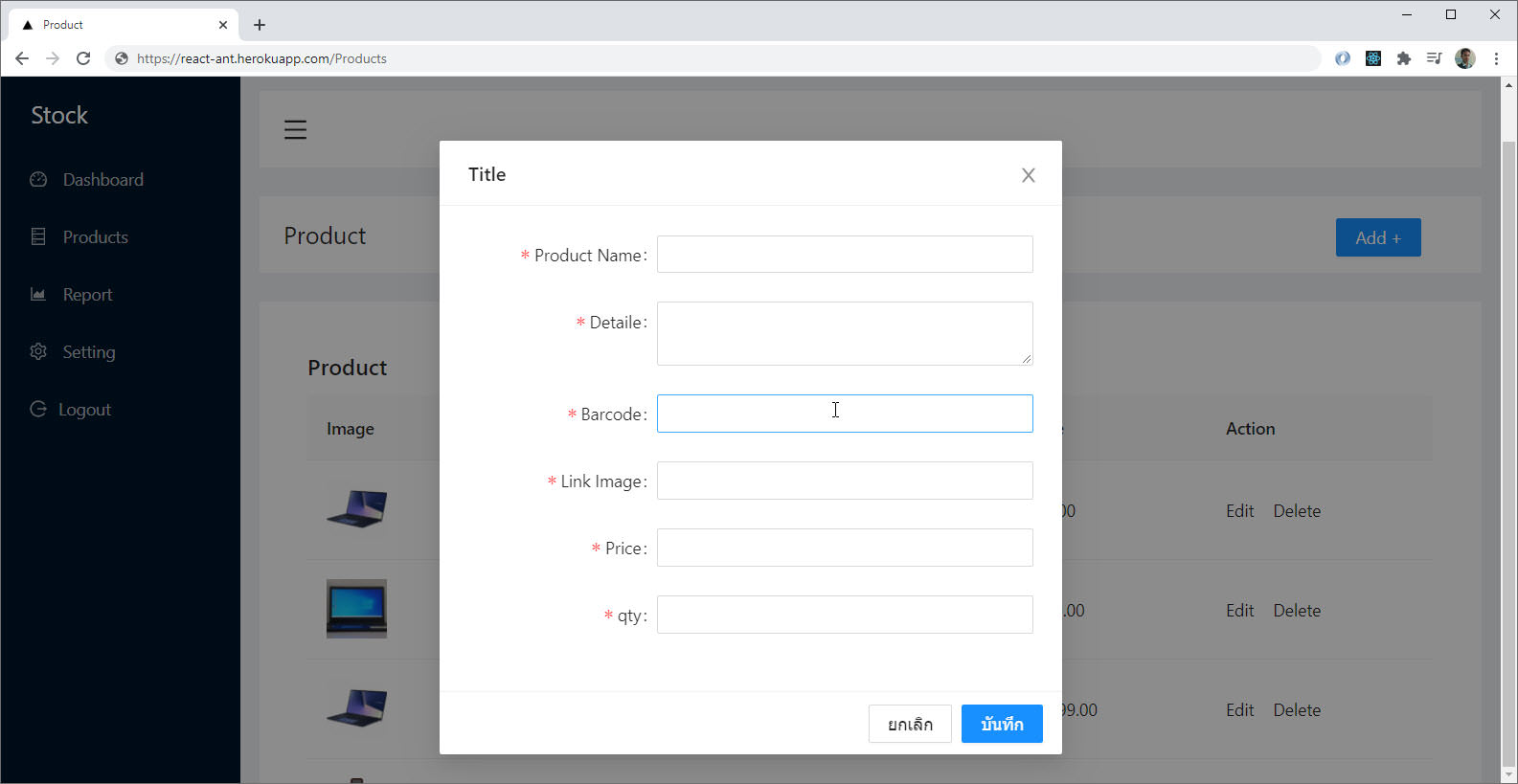Click the Action column header
This screenshot has width=1518, height=784.
1250,429
